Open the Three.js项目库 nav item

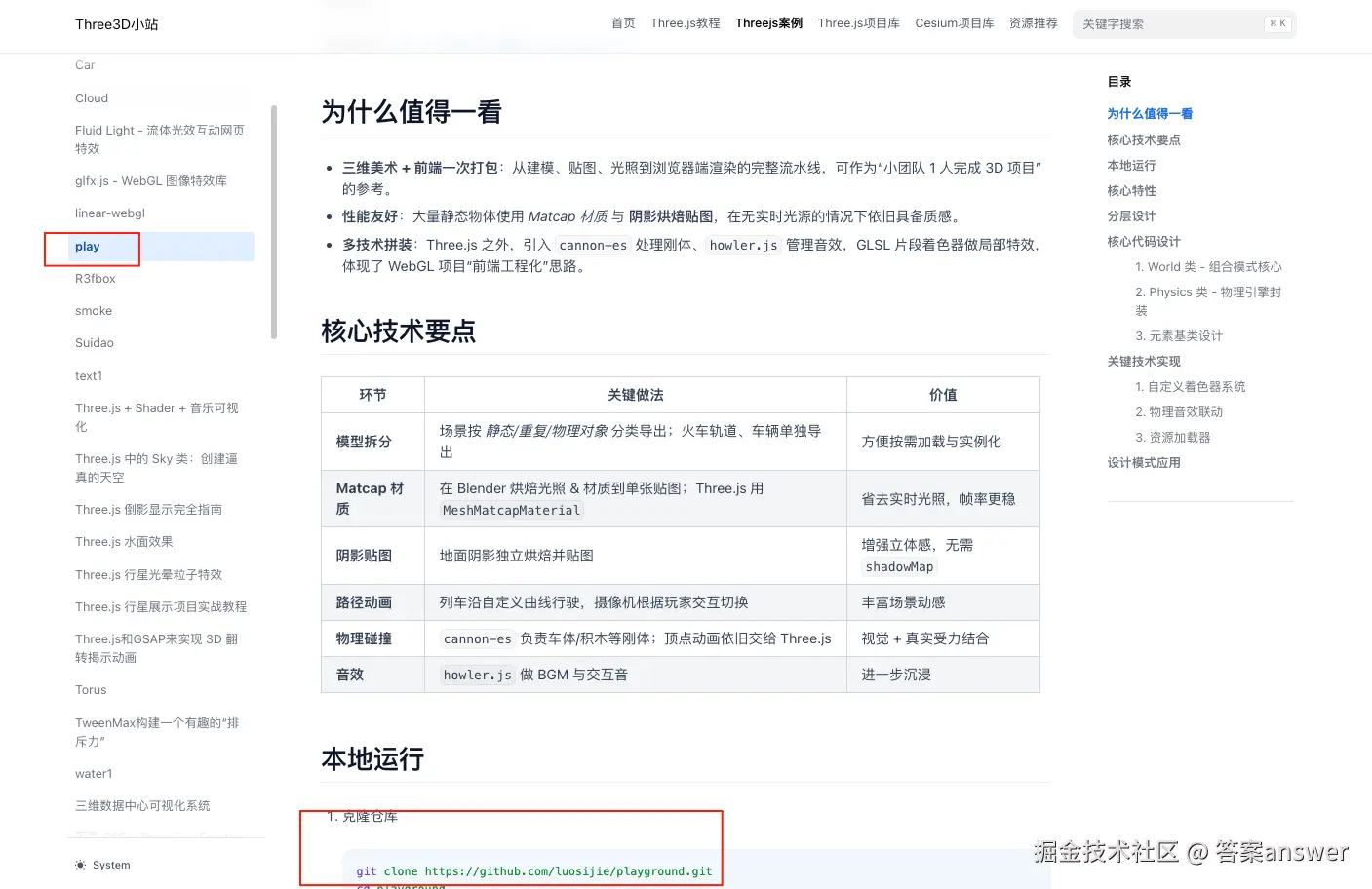[858, 23]
